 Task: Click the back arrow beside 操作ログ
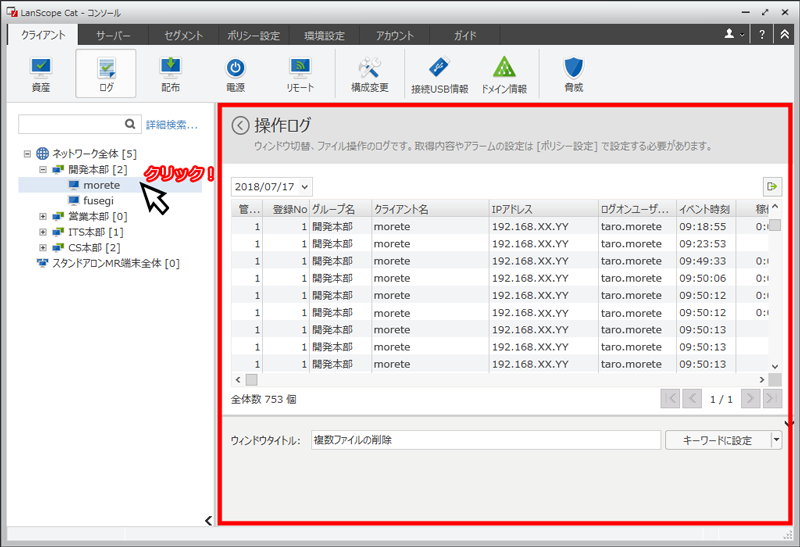pyautogui.click(x=240, y=125)
